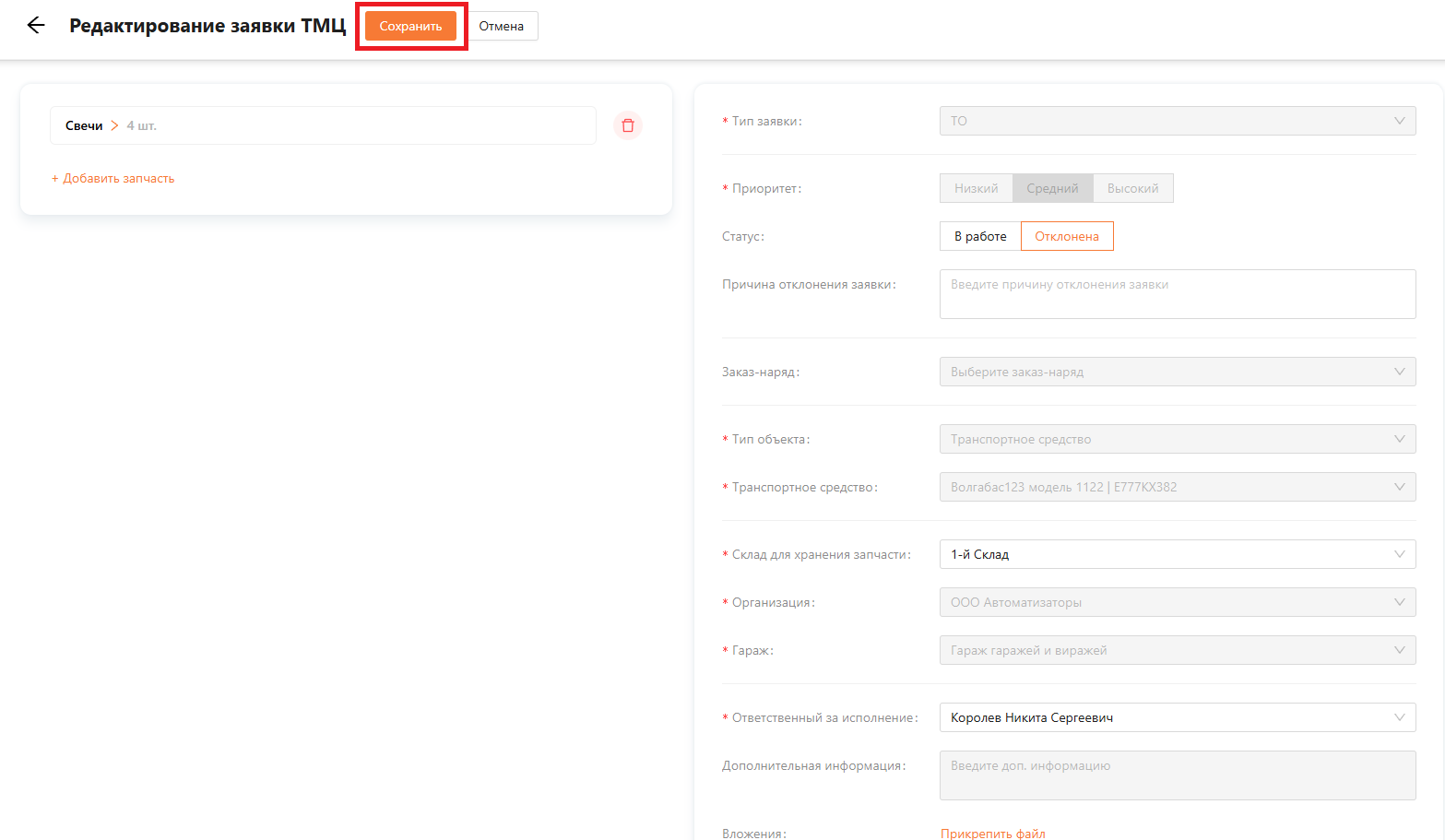This screenshot has width=1445, height=840.
Task: Click the Причина отклонения заявки text field
Action: [x=1177, y=294]
